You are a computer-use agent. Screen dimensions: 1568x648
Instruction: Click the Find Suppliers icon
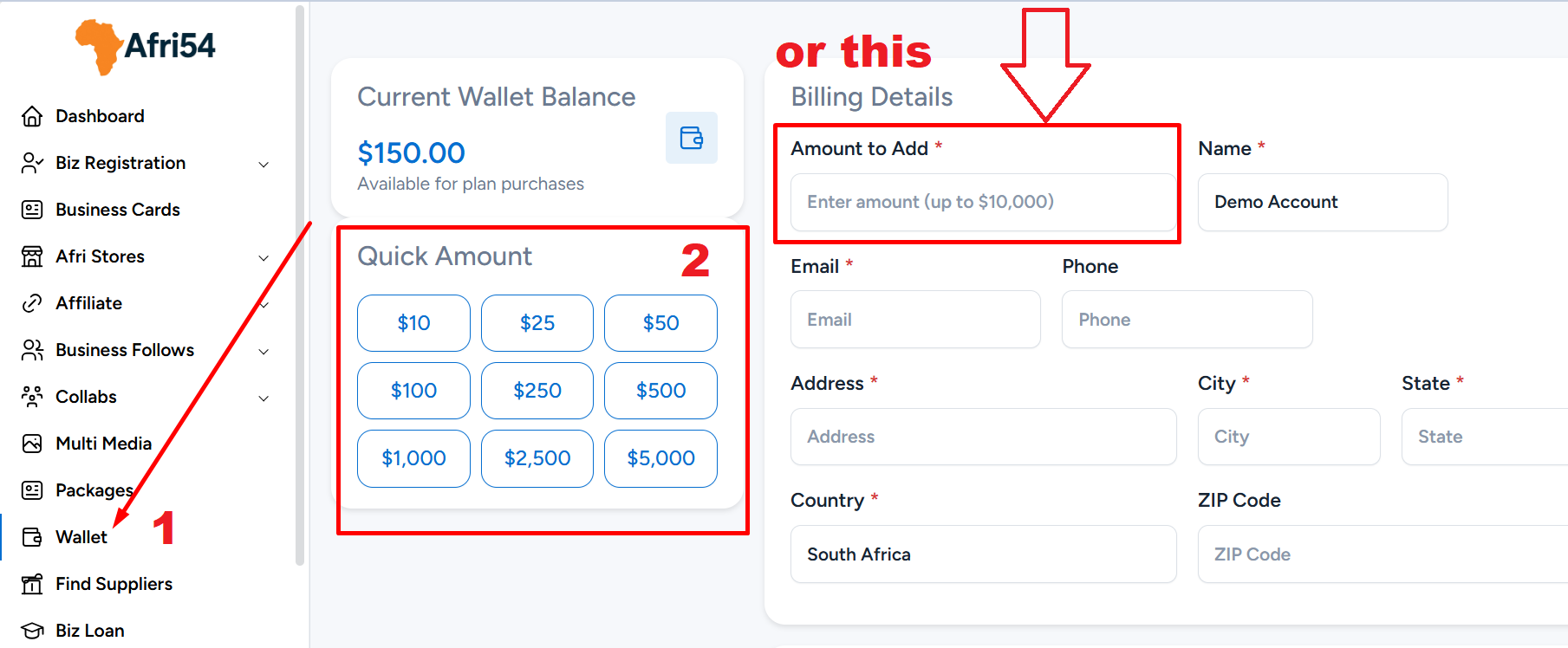[32, 584]
